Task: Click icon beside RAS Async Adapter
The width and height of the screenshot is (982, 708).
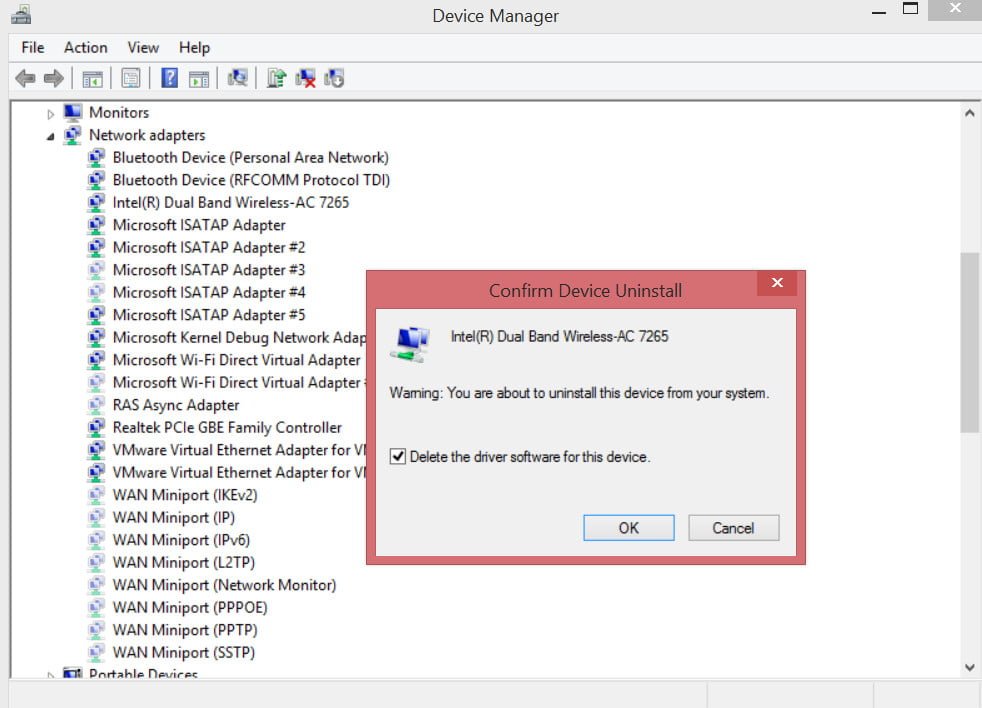Action: [x=96, y=405]
